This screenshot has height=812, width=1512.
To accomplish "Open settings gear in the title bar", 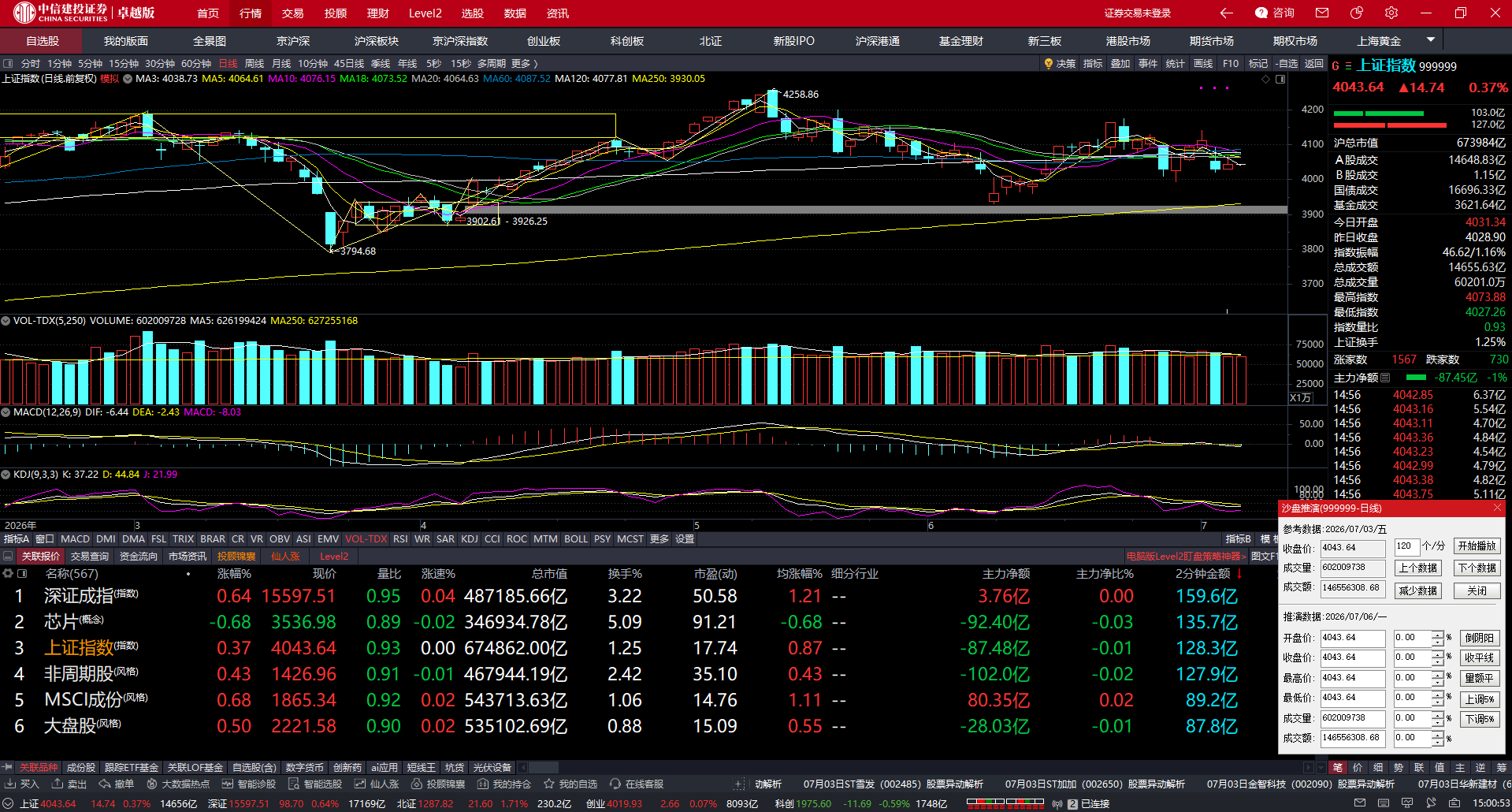I will click(1391, 13).
